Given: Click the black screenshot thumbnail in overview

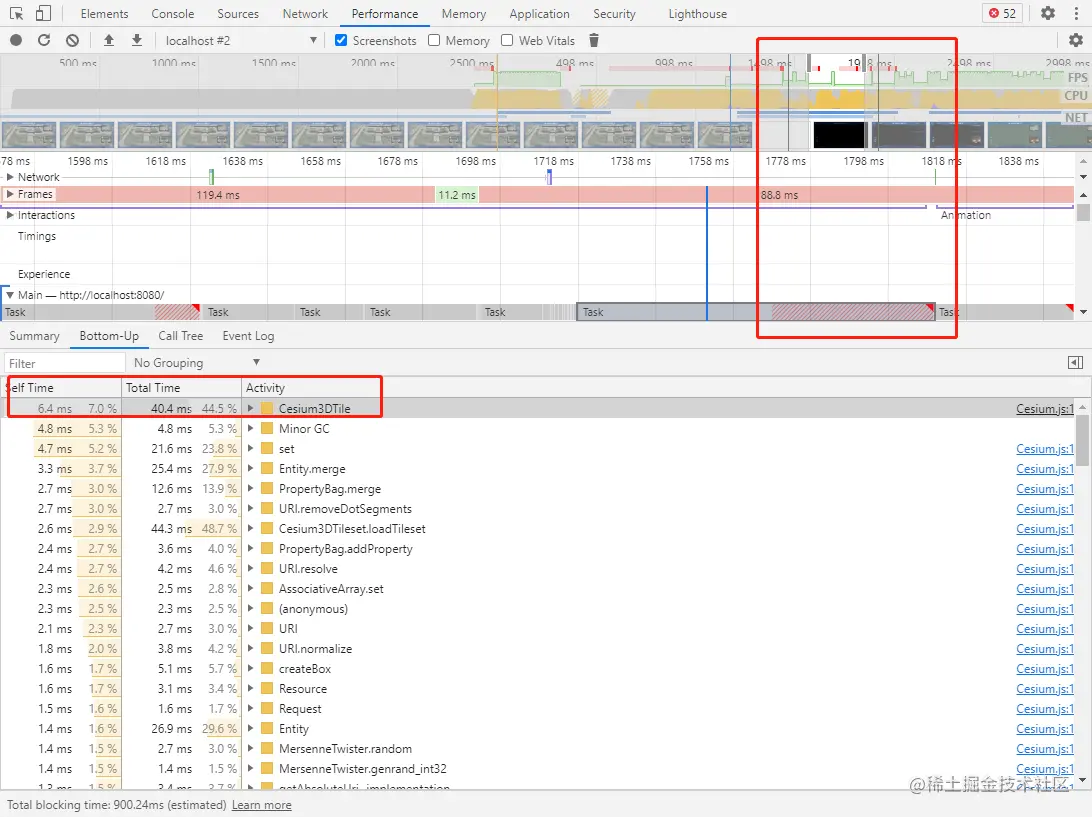Looking at the screenshot, I should pyautogui.click(x=839, y=134).
